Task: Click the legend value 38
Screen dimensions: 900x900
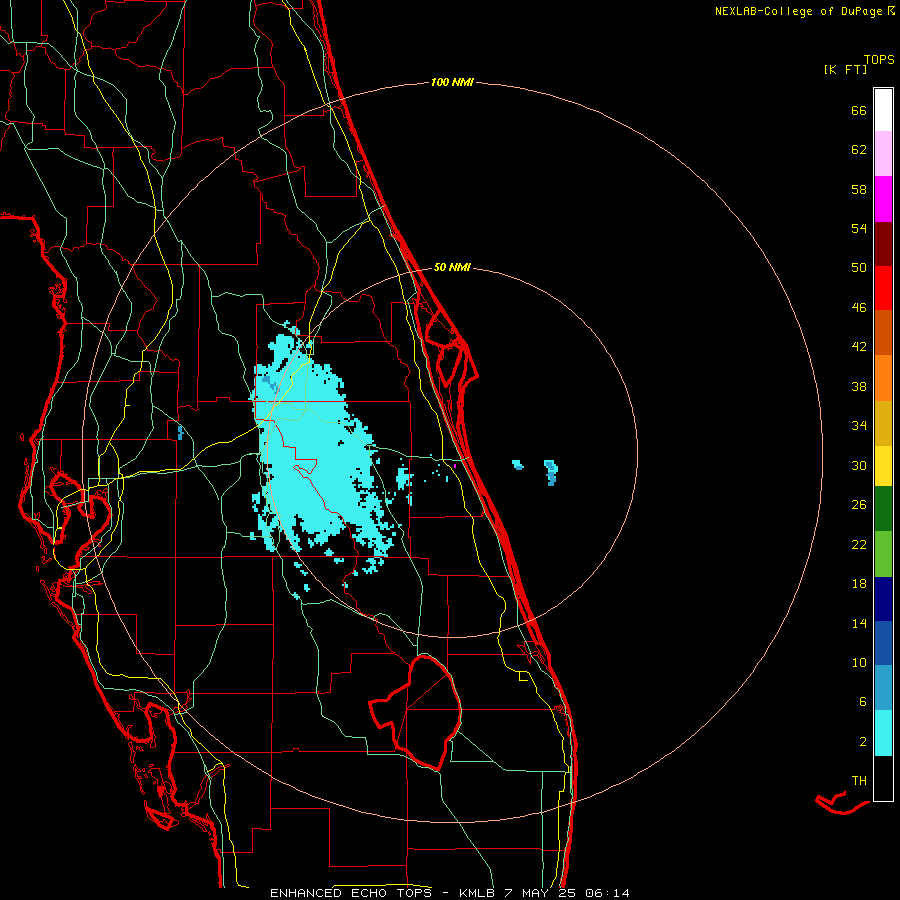Action: click(x=859, y=386)
